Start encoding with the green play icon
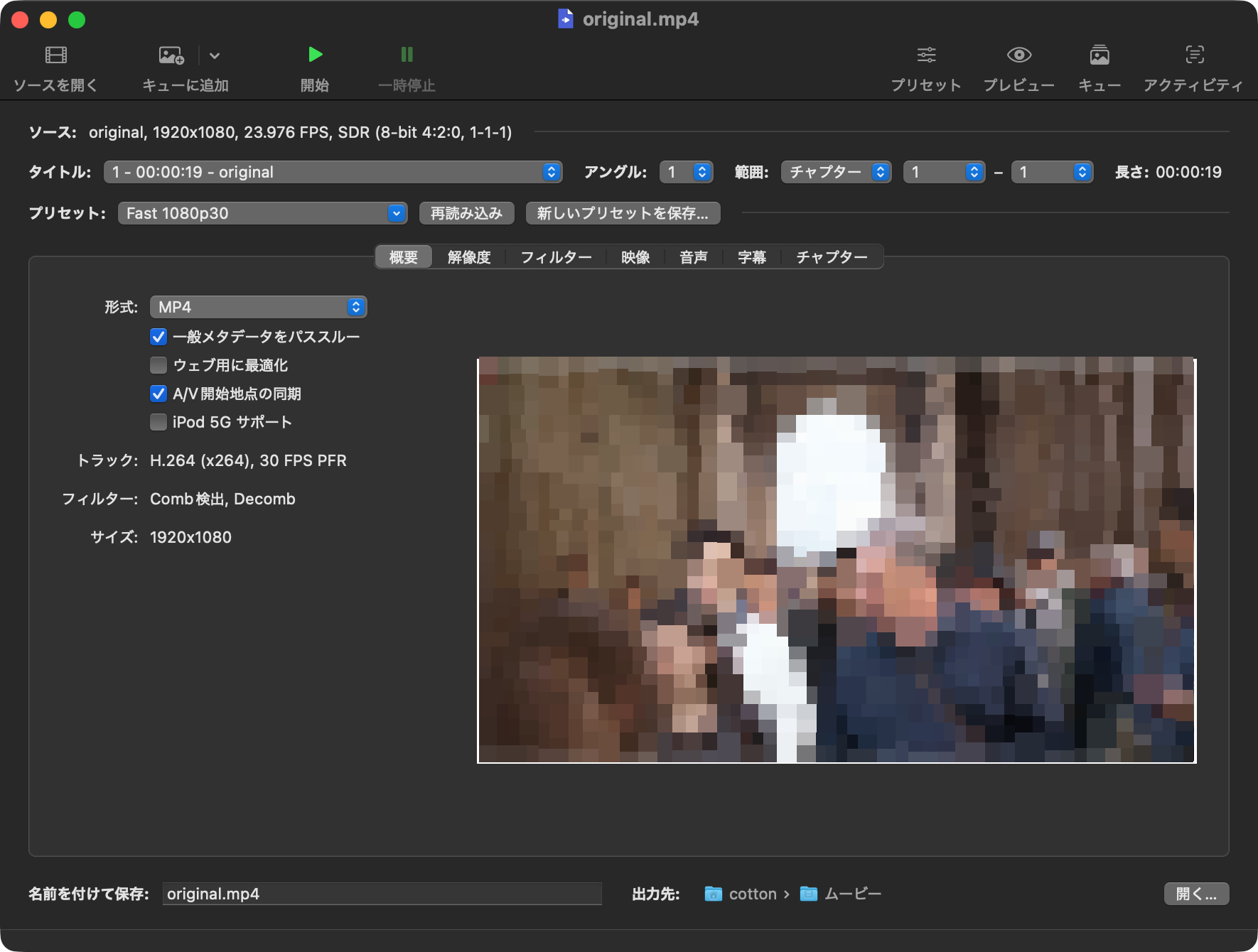Screen dimensions: 1258x952 pyautogui.click(x=315, y=55)
